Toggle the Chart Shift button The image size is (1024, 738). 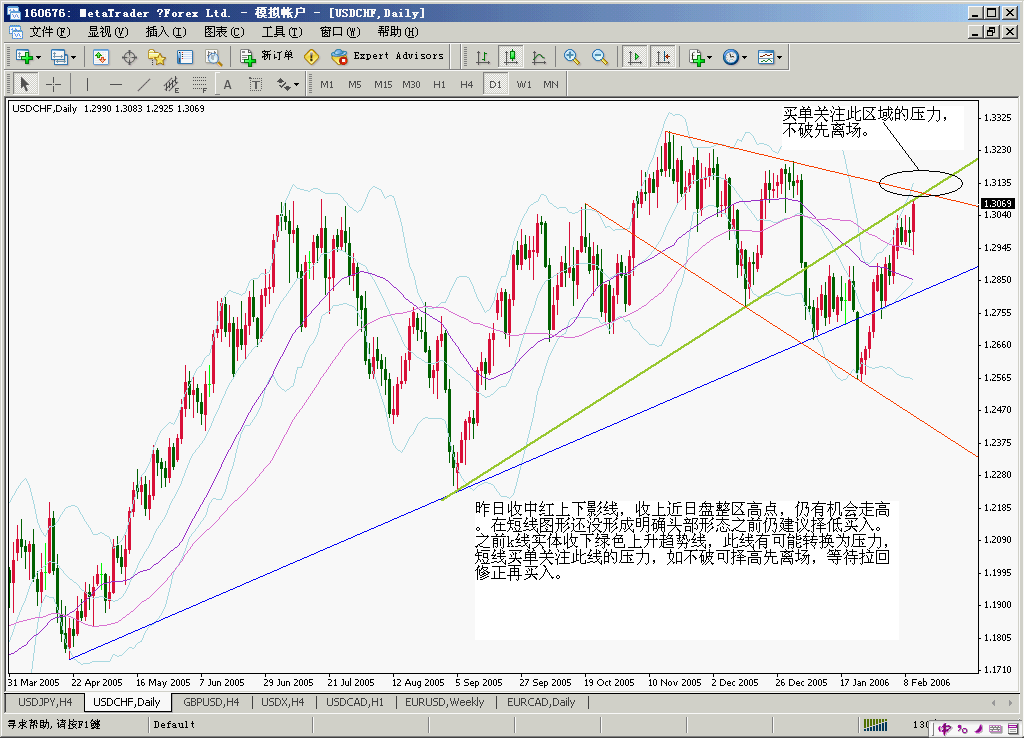[662, 57]
